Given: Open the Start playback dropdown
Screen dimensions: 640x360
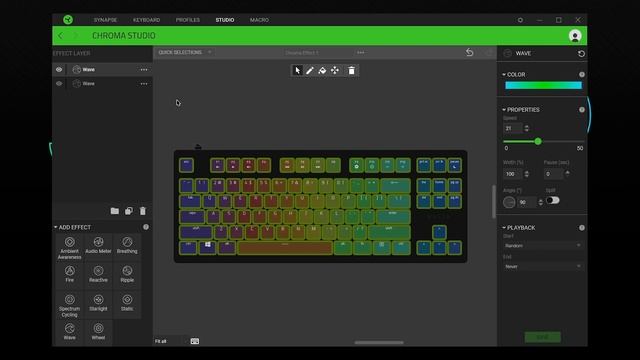Looking at the screenshot, I should coord(542,246).
